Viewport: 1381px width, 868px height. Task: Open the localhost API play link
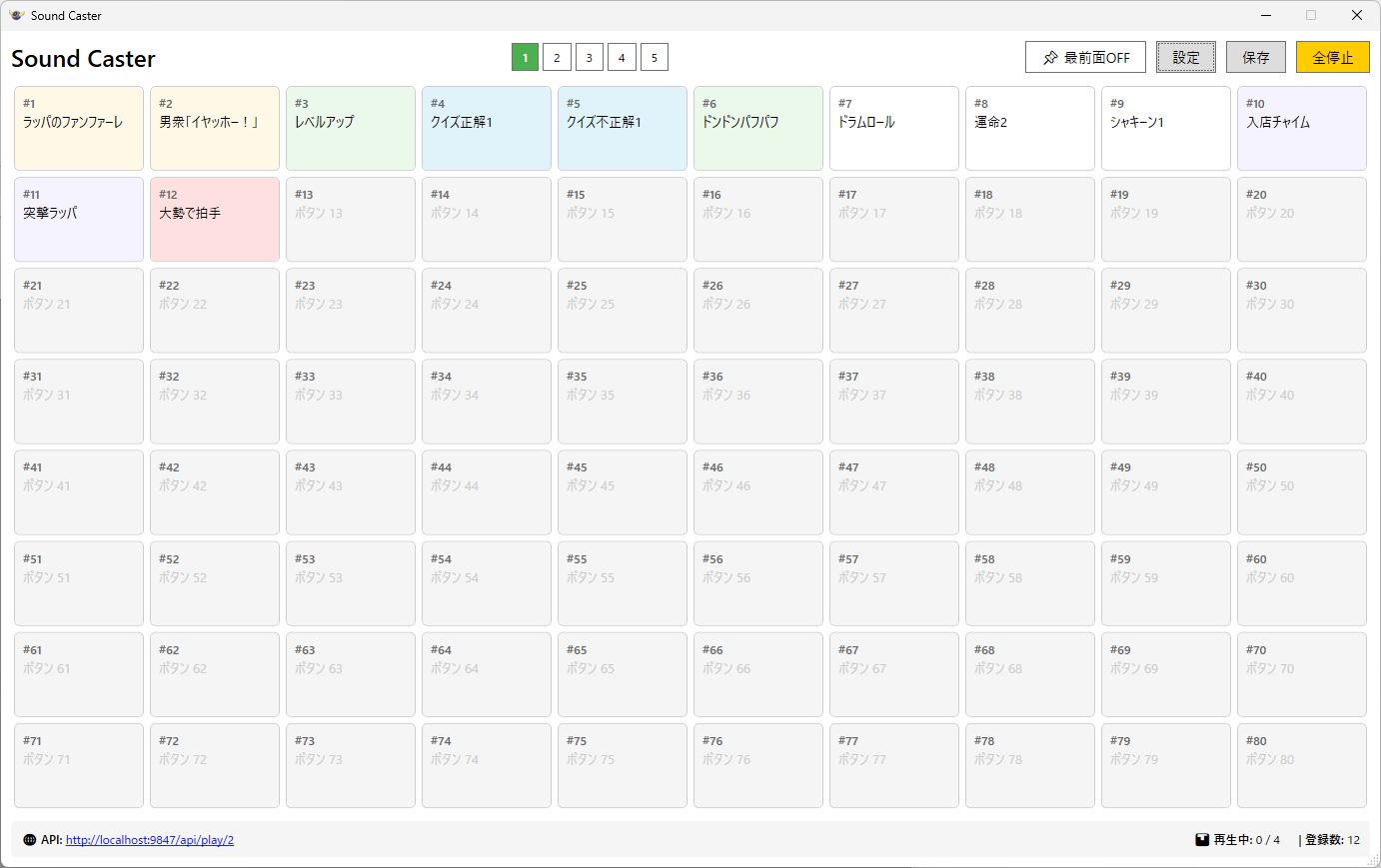(148, 840)
